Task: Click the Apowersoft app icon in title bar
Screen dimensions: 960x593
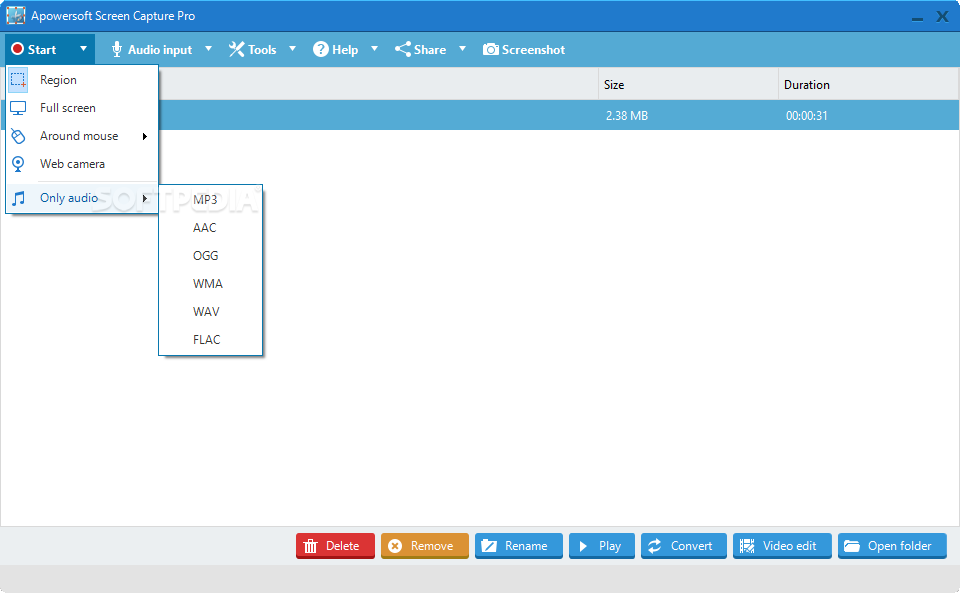Action: coord(15,15)
